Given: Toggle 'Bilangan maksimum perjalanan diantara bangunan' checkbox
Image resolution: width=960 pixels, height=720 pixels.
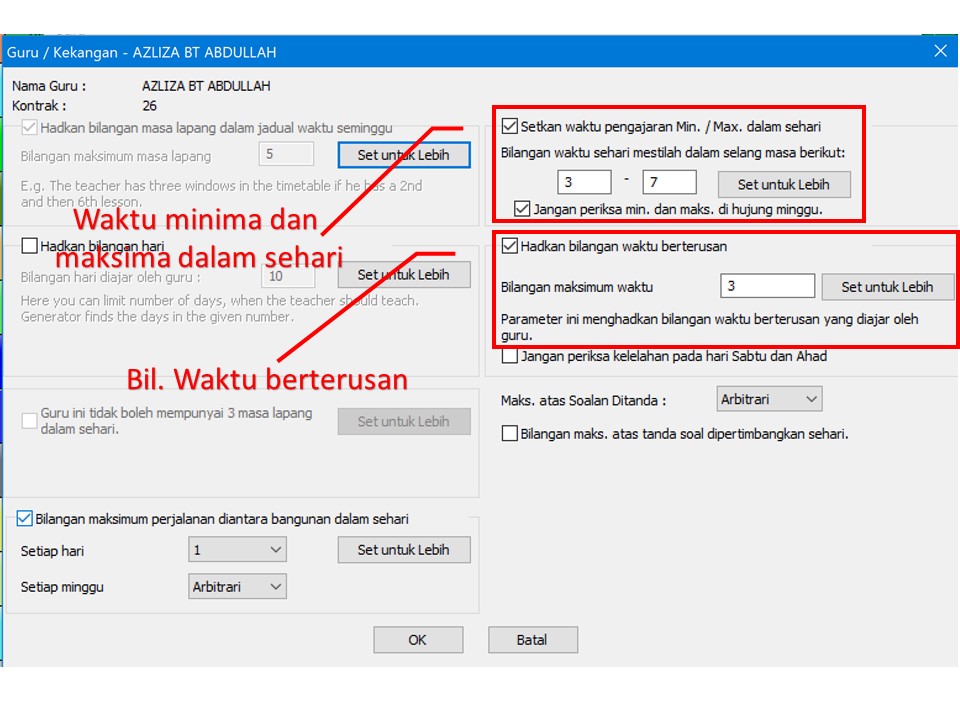Looking at the screenshot, I should tap(25, 519).
